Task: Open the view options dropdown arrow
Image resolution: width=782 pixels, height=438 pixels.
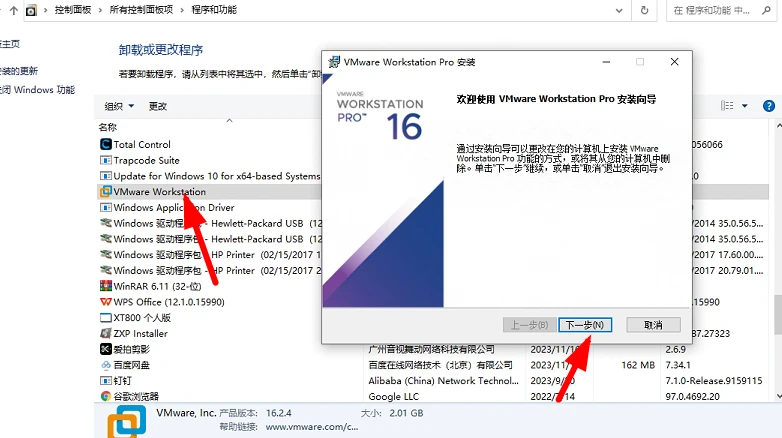Action: [745, 106]
